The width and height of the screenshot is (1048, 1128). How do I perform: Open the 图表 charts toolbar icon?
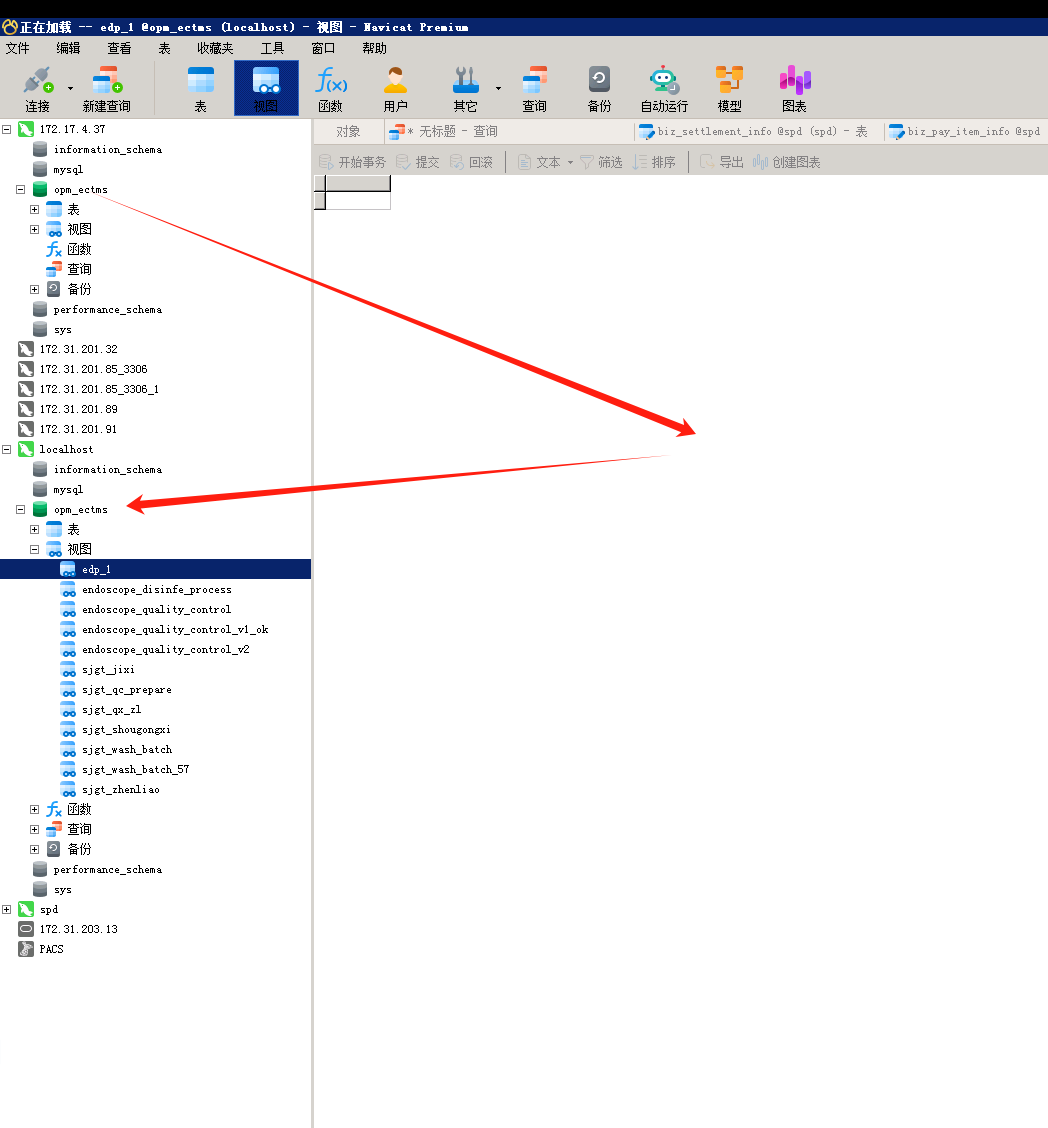coord(794,89)
